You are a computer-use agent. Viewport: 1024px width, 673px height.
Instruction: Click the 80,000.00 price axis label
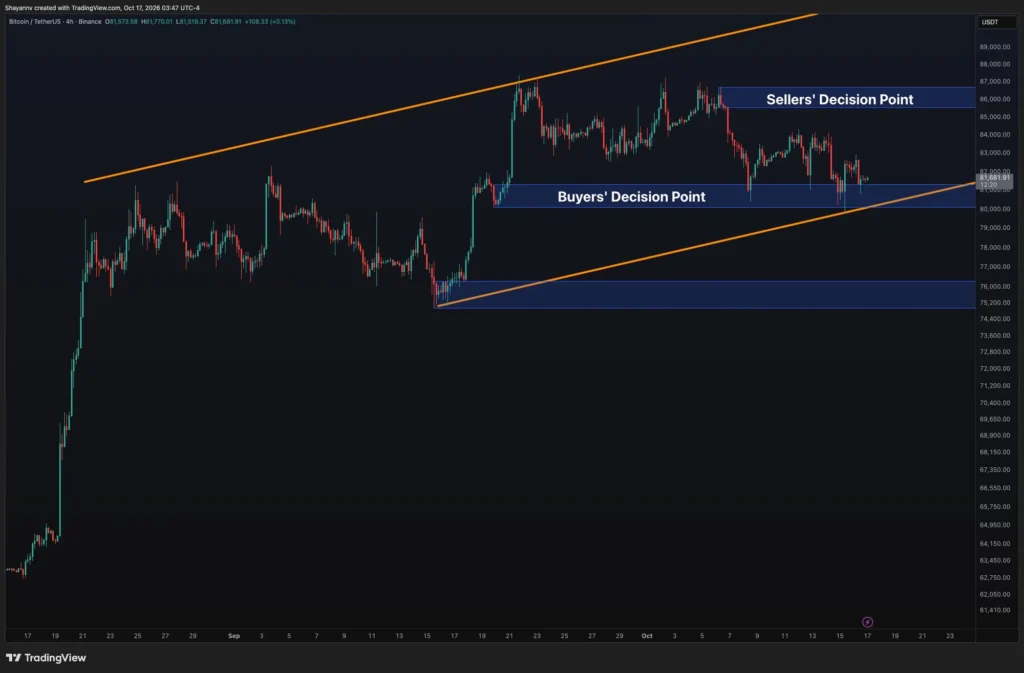tap(995, 209)
